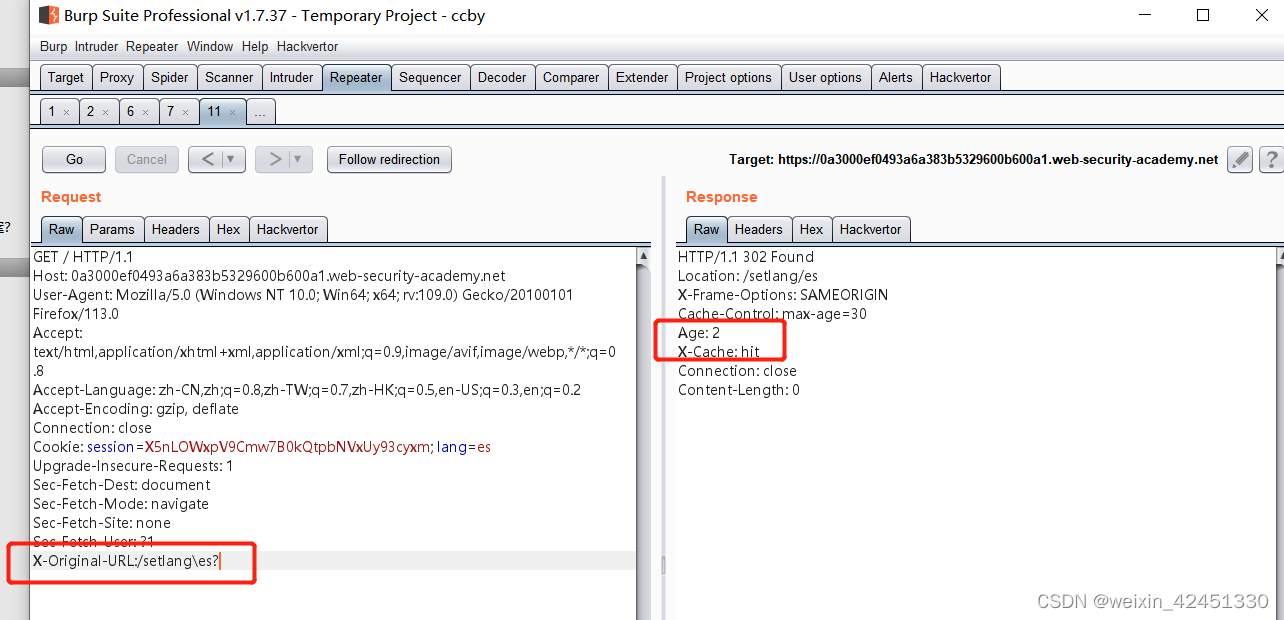Open the Intruder menu
This screenshot has height=620, width=1284.
[95, 46]
